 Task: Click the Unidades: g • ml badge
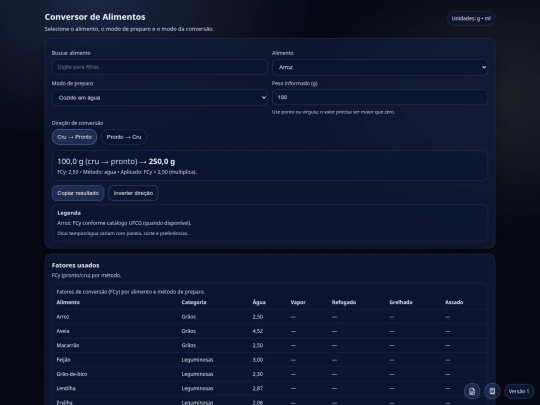tap(471, 19)
